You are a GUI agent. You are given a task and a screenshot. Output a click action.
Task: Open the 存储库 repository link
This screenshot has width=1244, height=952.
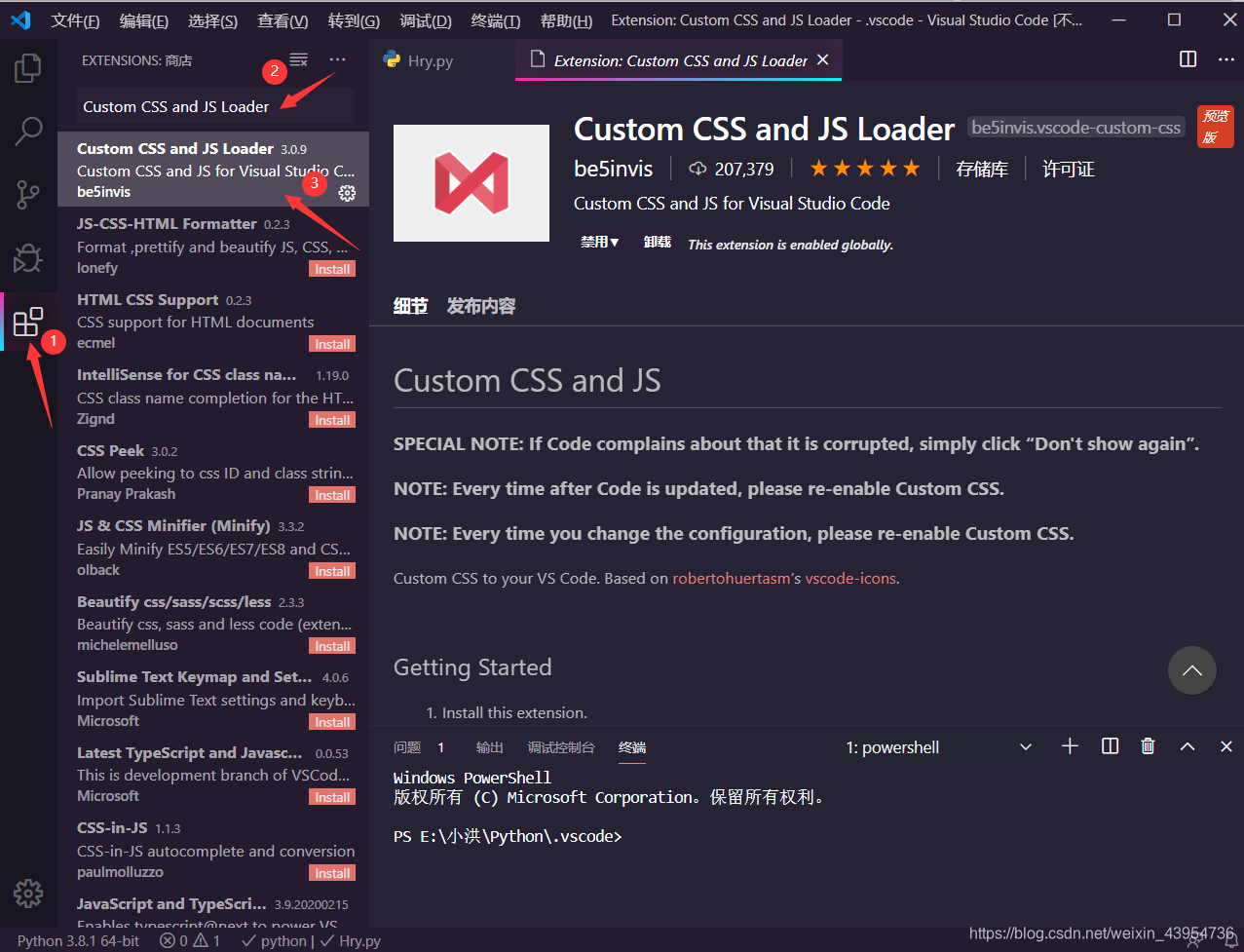982,170
